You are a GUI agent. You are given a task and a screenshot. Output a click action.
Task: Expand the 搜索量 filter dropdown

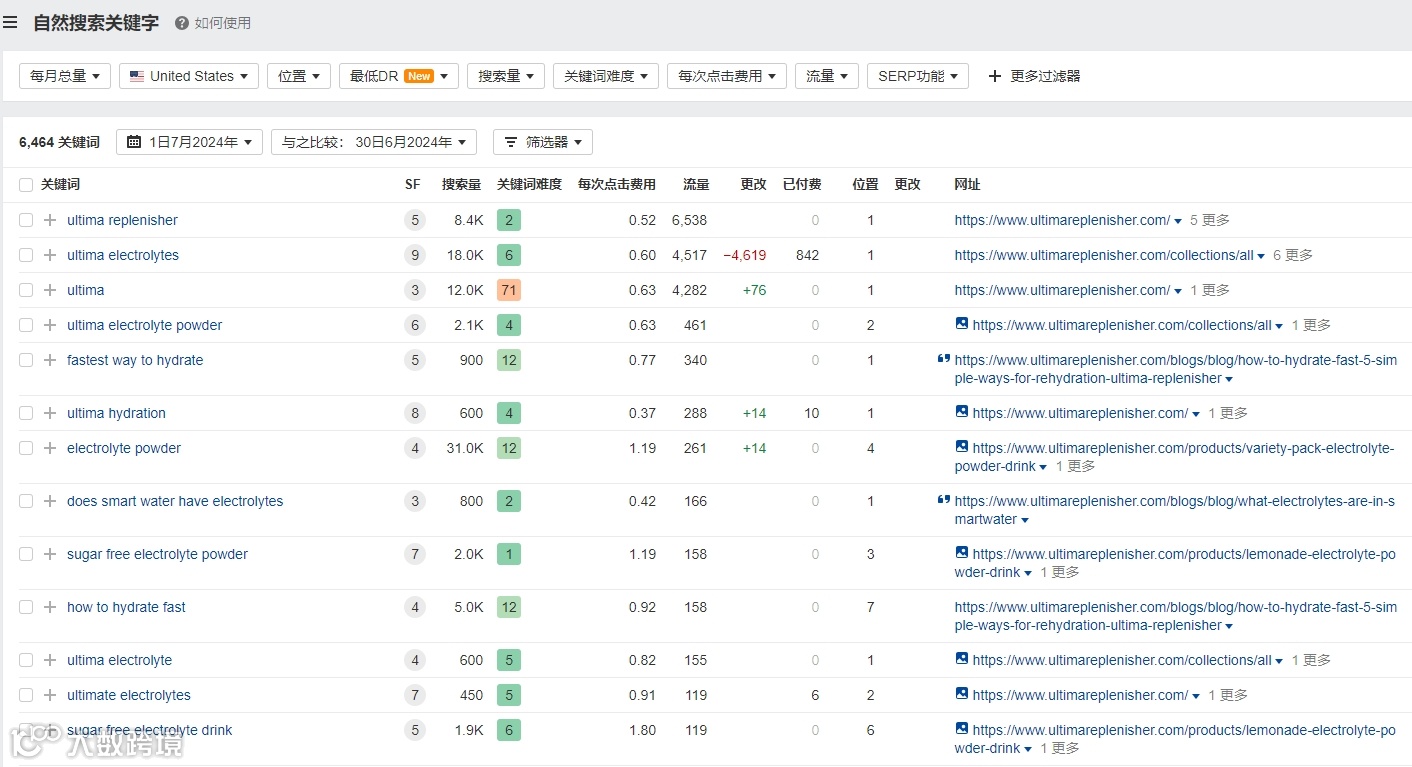pos(506,76)
